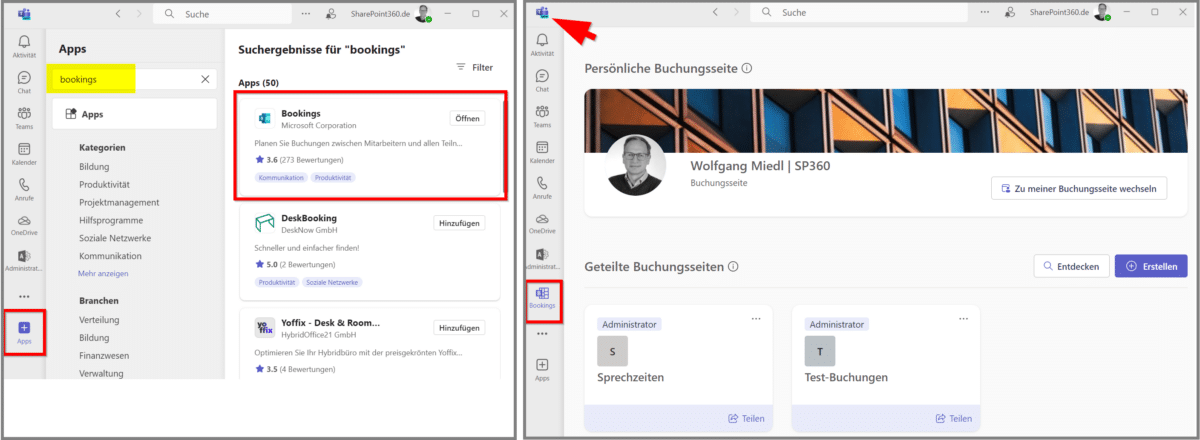Show more apps ellipsis in left window sidebar
Viewport: 1200px width, 440px height.
24,296
